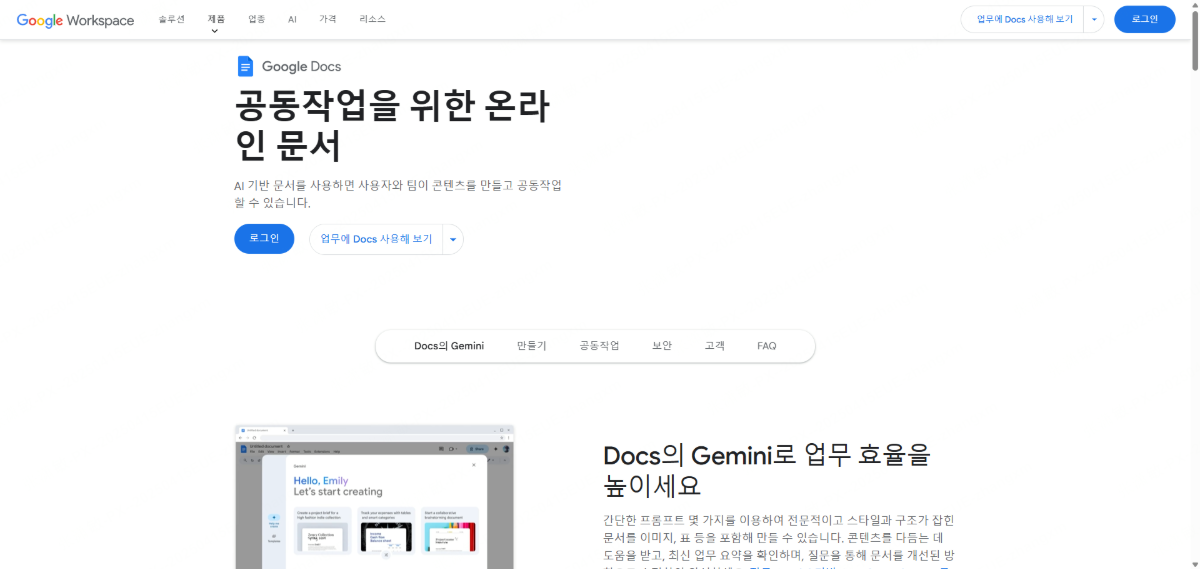Expand the 제품 menu in the header

(x=216, y=19)
